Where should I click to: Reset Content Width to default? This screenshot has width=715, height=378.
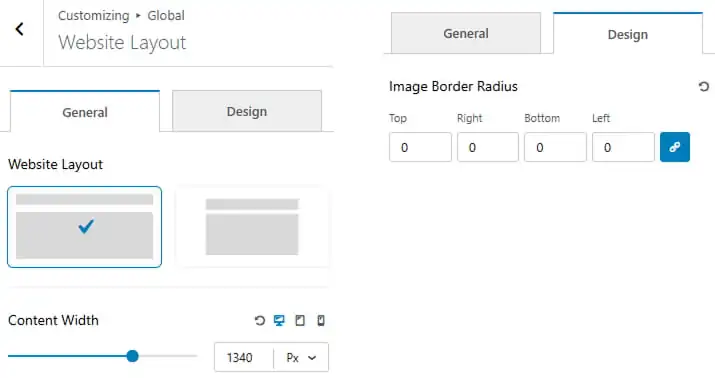259,321
